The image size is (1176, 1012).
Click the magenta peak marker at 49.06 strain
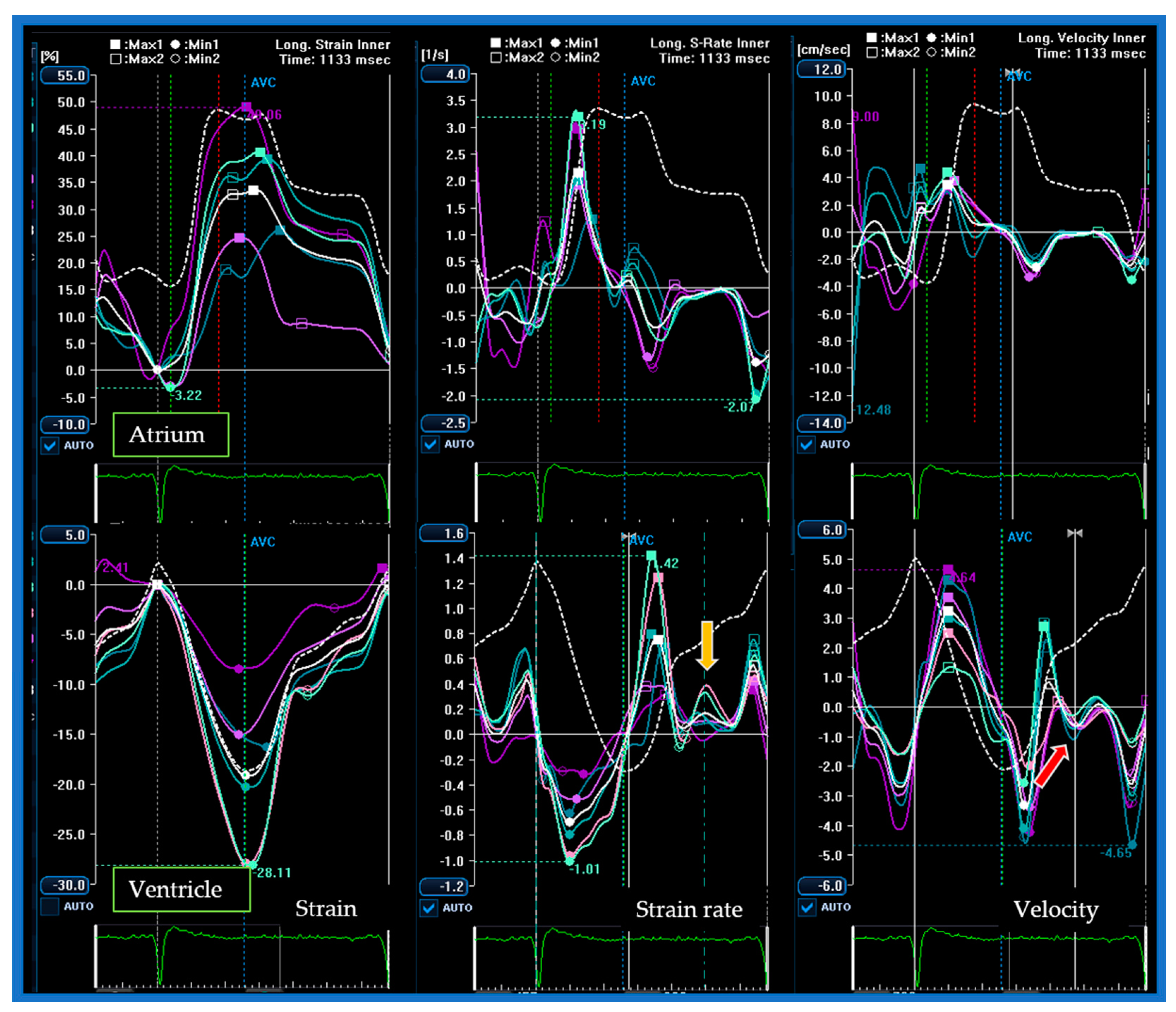pos(246,107)
